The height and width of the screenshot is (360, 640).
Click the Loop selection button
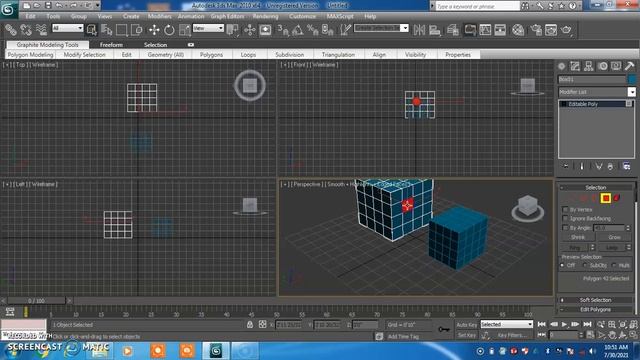(x=611, y=247)
